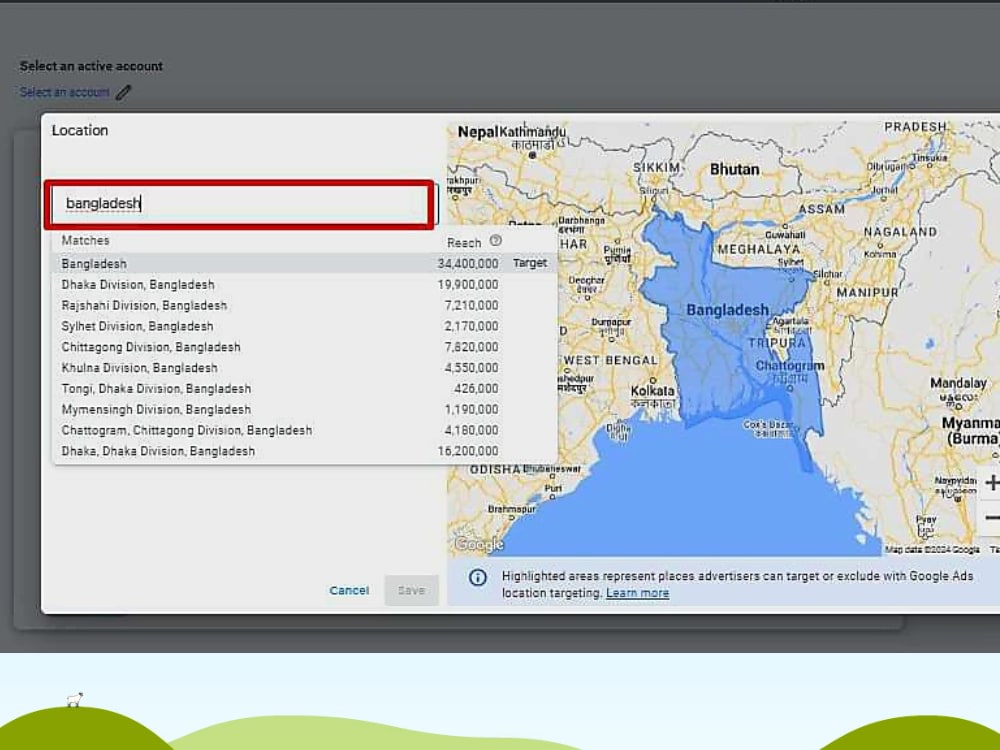
Task: Click the Bangladesh label on the map
Action: (727, 310)
